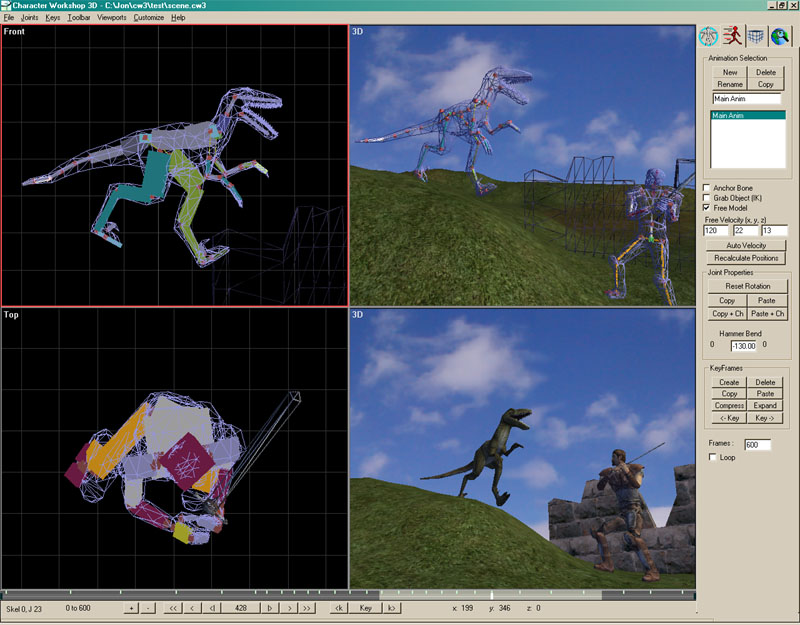
Task: Open the Viewports menu
Action: pos(111,18)
